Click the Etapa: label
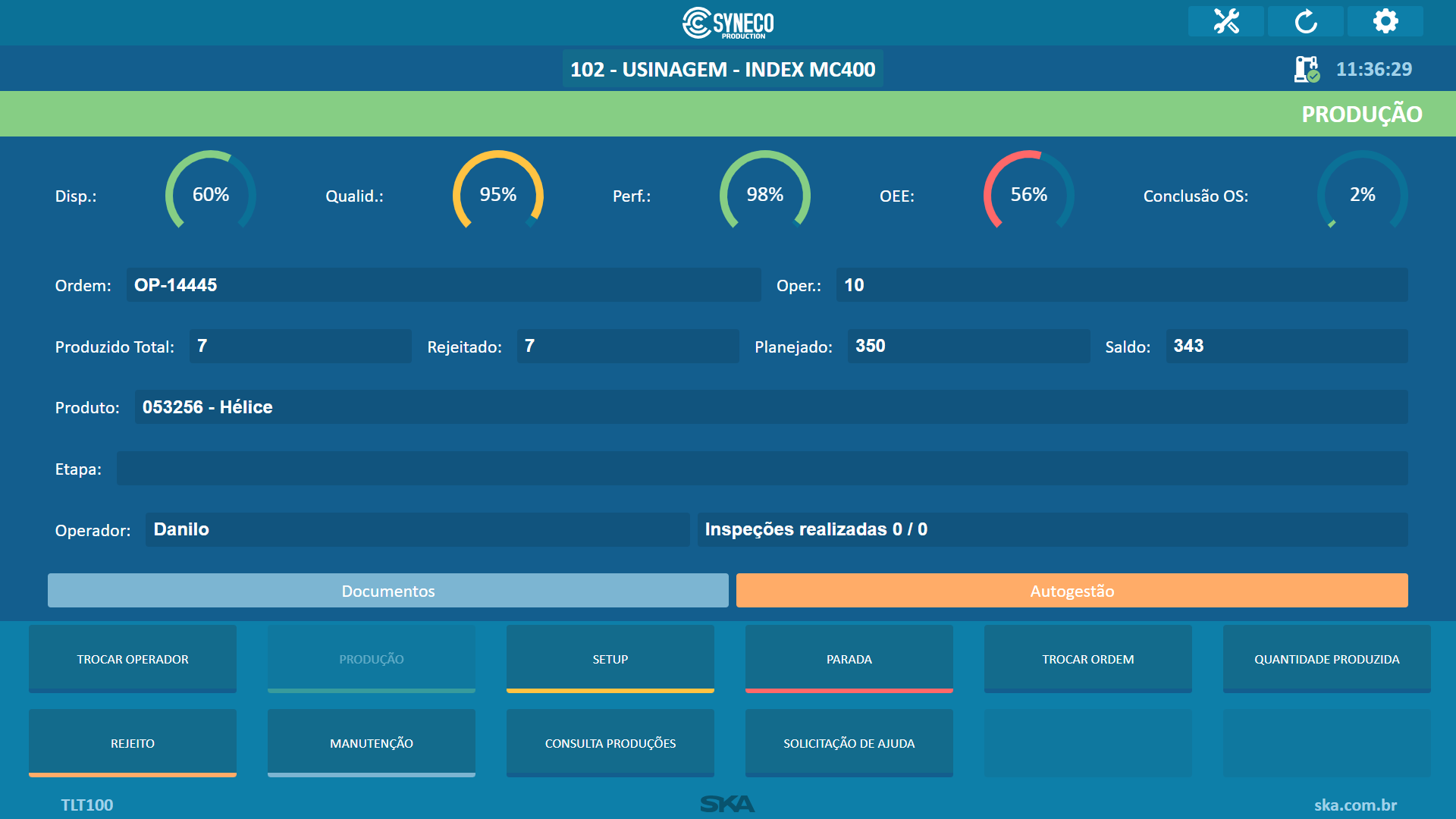 click(x=78, y=469)
